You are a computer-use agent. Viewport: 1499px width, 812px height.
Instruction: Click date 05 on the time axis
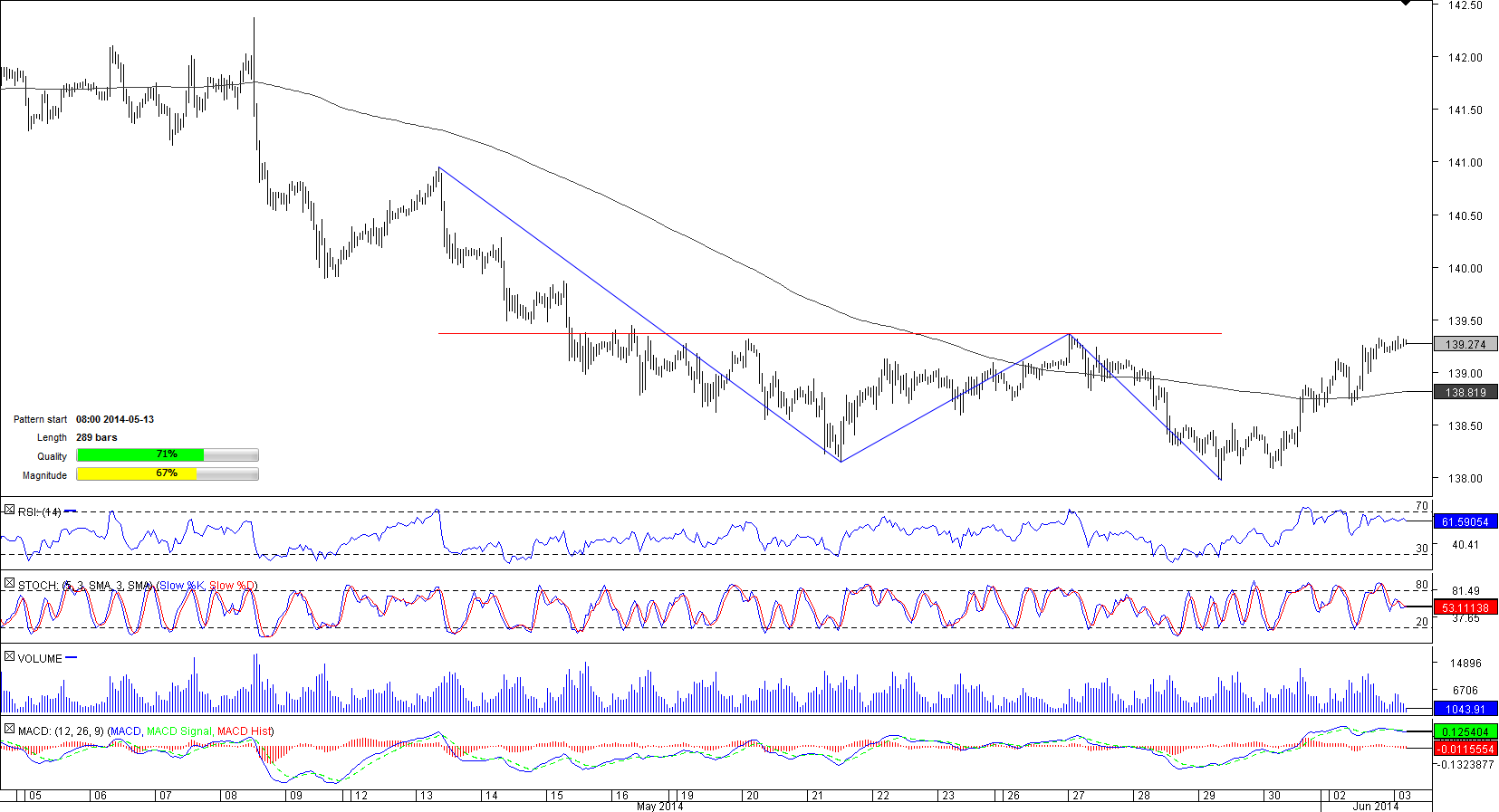pos(34,796)
